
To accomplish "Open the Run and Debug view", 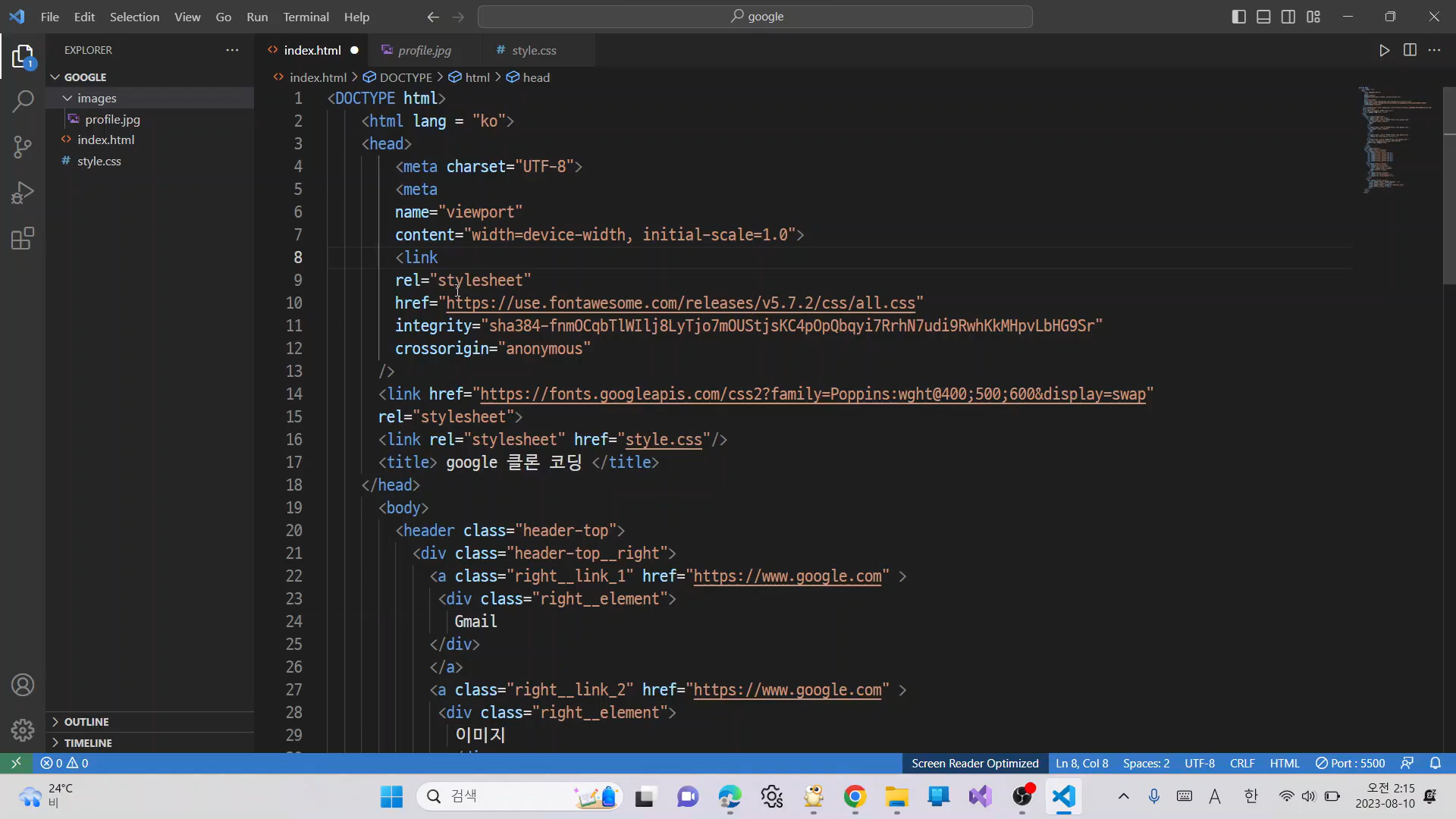I will pos(23,193).
